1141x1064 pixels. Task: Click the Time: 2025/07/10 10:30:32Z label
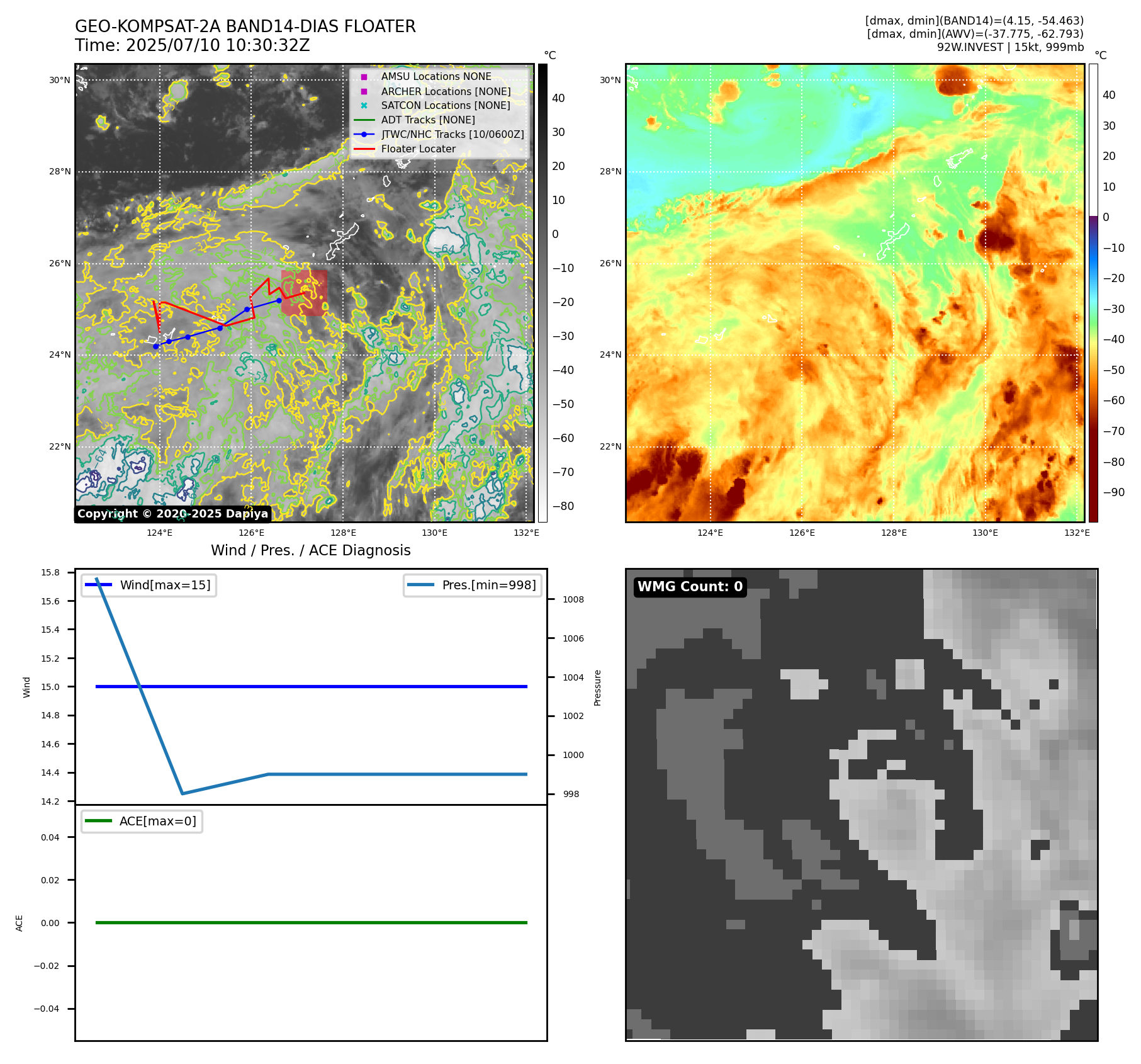coord(193,45)
